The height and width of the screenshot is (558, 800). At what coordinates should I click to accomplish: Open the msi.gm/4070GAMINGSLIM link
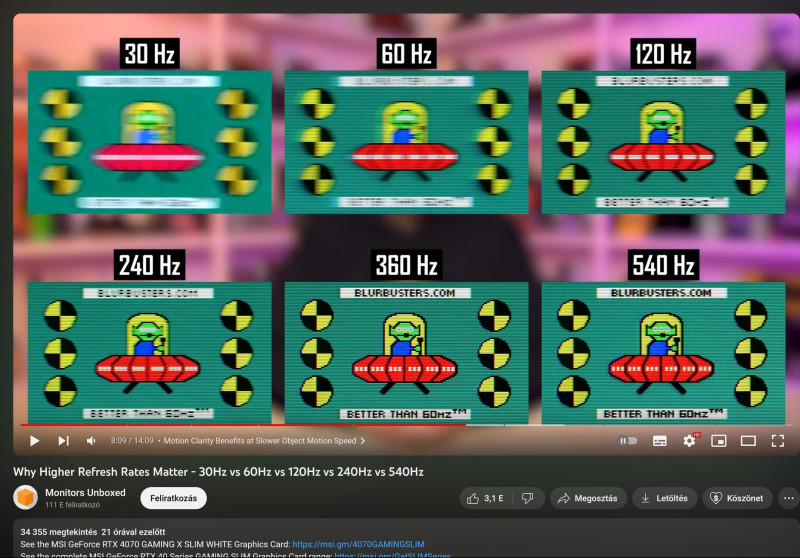pyautogui.click(x=358, y=544)
